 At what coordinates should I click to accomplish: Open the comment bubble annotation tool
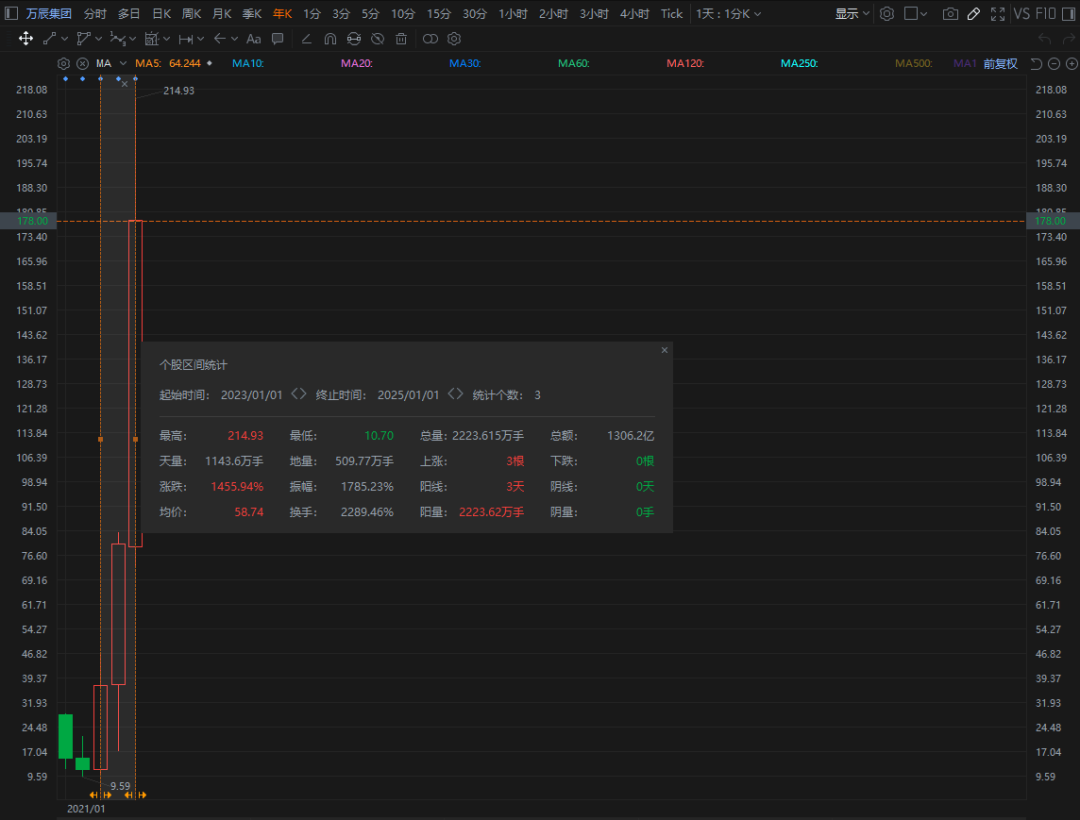[x=278, y=38]
